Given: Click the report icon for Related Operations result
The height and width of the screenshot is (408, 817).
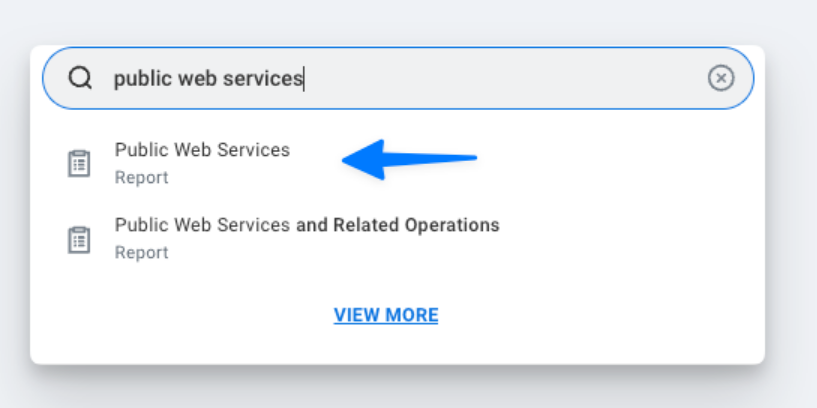Looking at the screenshot, I should coord(78,238).
